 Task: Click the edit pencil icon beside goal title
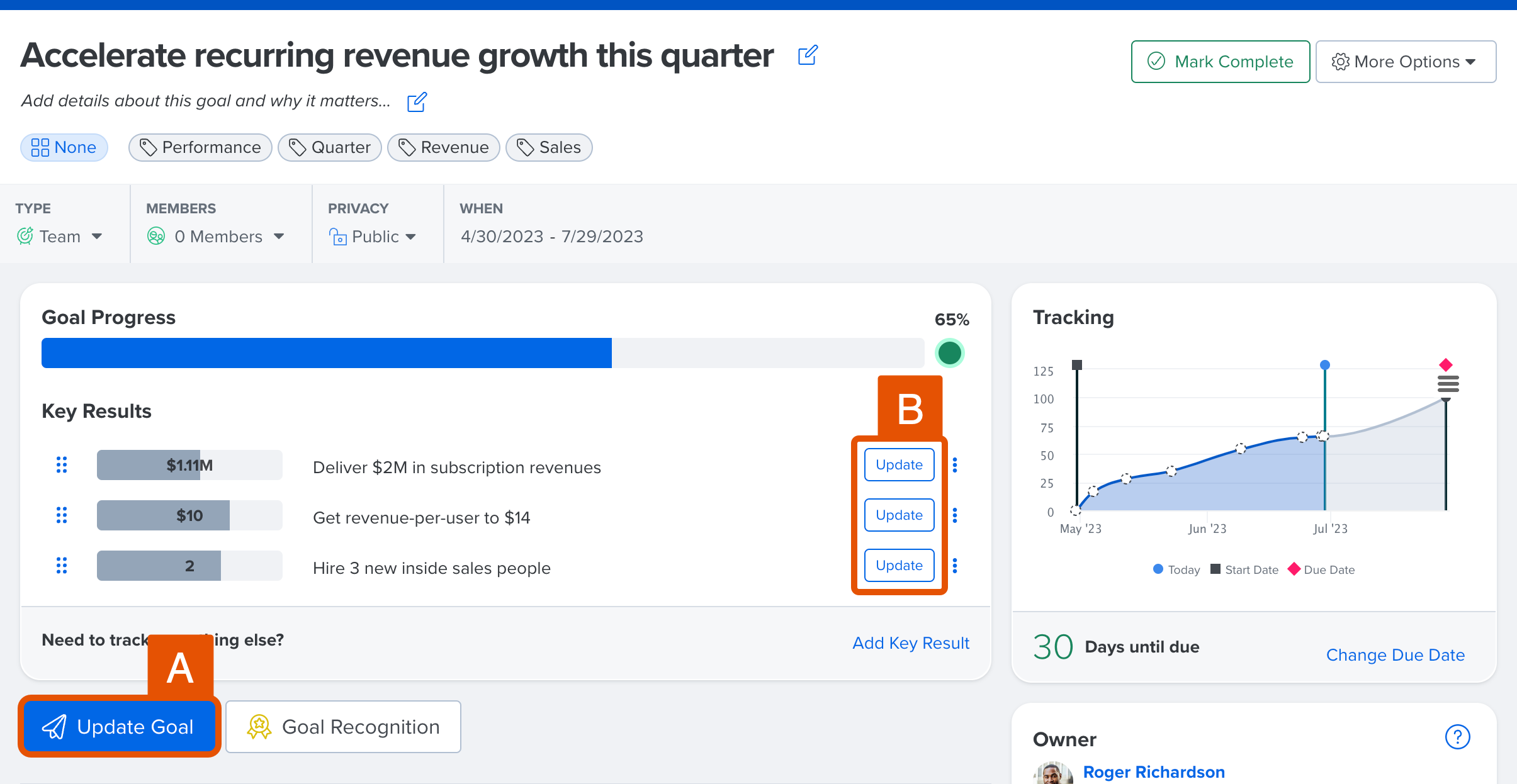click(808, 55)
